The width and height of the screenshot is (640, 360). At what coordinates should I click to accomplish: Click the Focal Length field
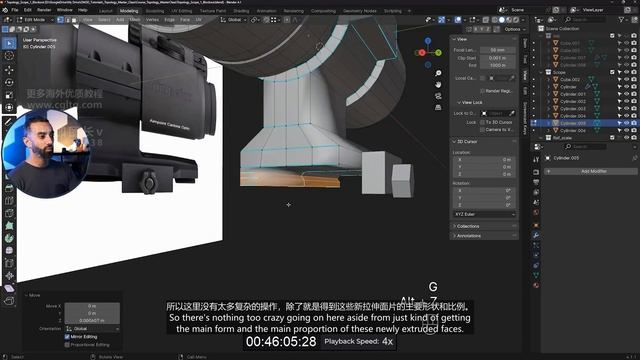click(x=498, y=50)
